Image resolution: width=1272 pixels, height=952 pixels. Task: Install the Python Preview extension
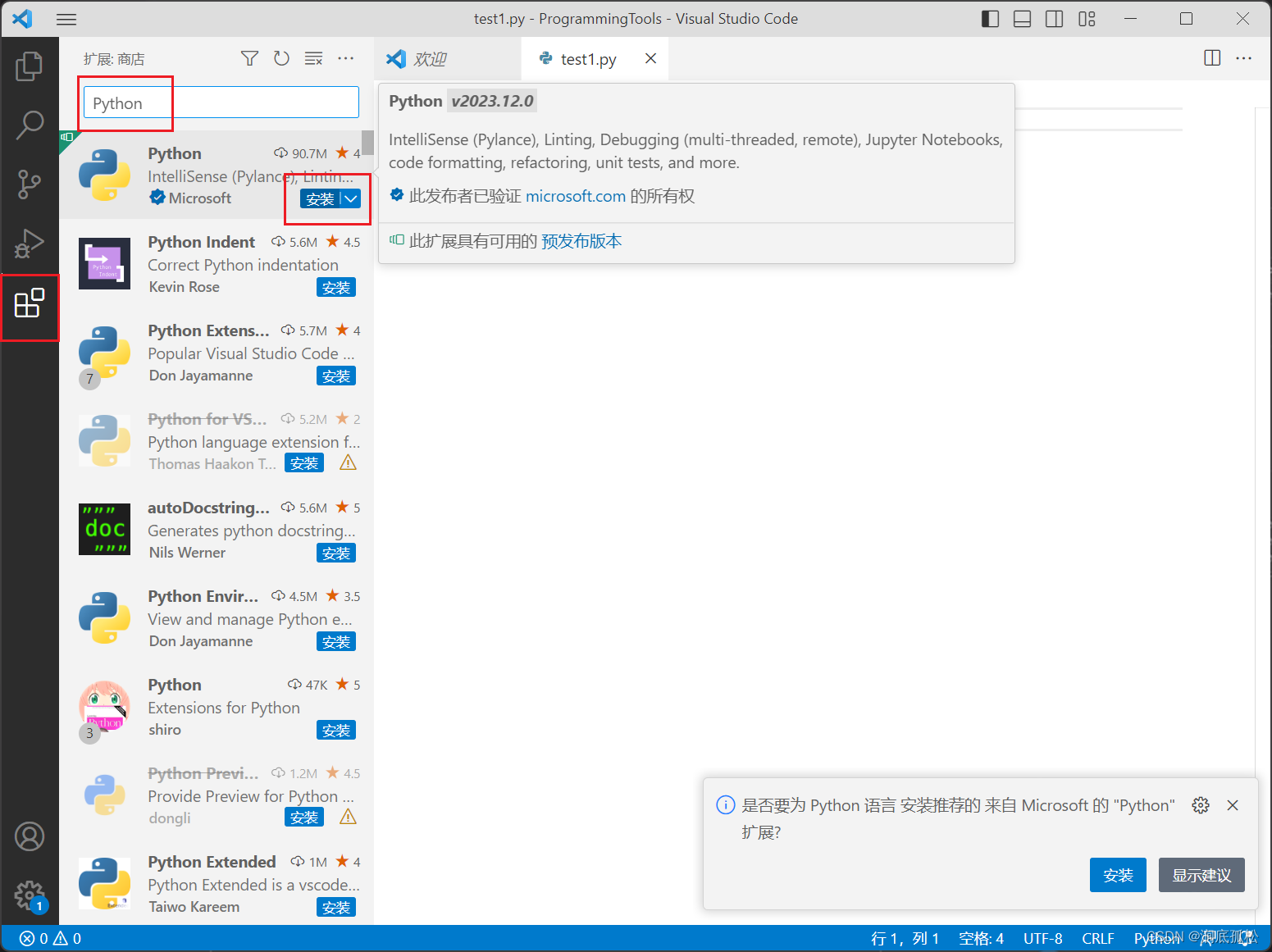(304, 818)
